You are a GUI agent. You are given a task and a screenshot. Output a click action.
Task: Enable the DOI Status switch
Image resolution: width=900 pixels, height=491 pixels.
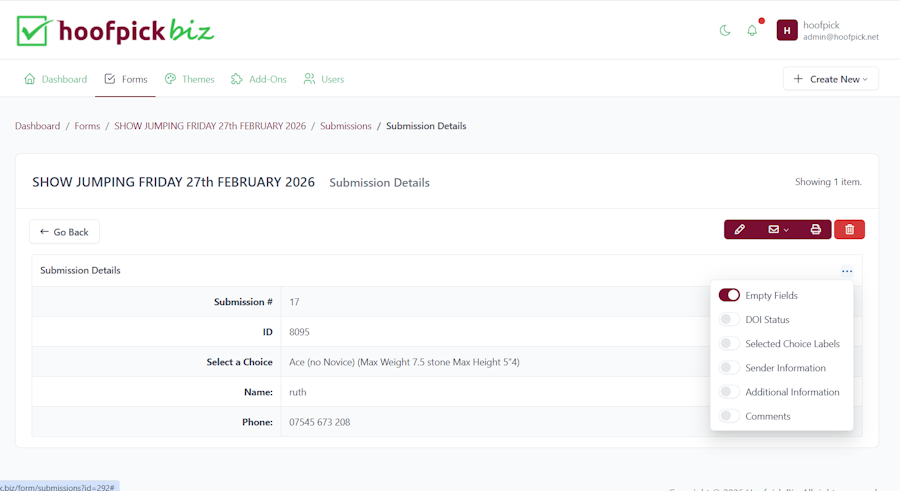(729, 319)
